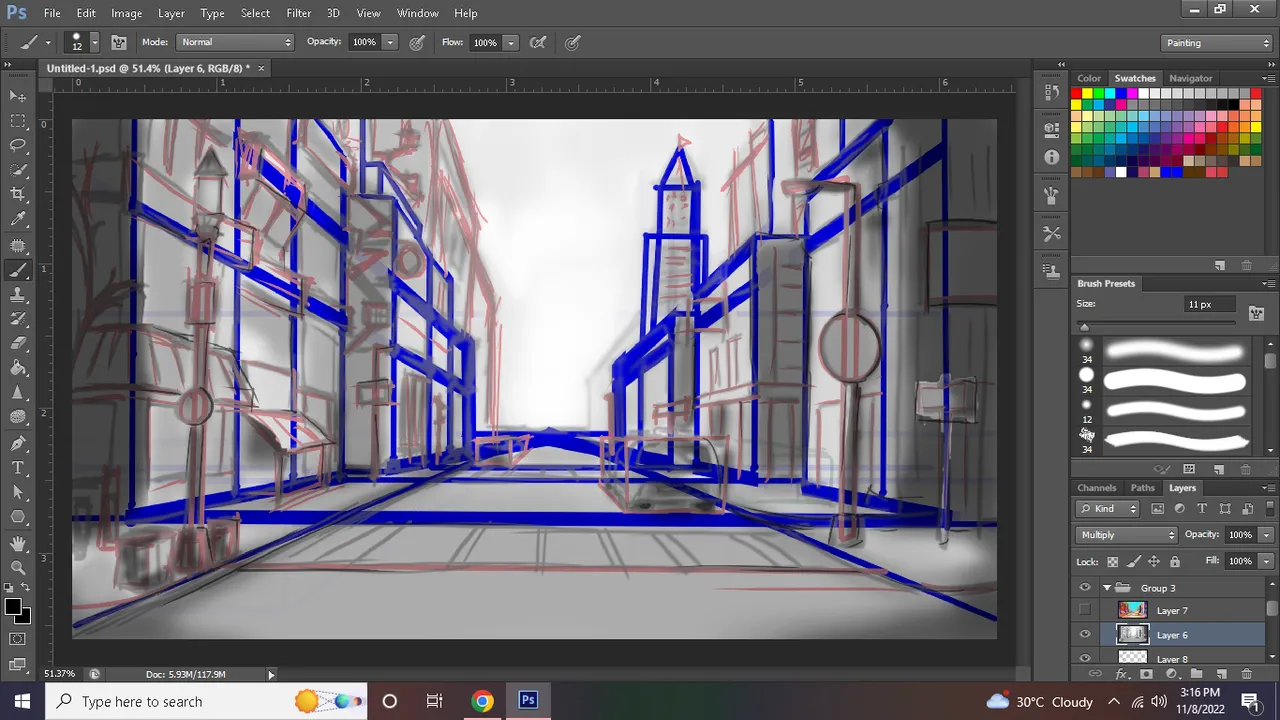Show Layer 7 visibility box
Screen dimensions: 1280x720
click(x=1085, y=610)
